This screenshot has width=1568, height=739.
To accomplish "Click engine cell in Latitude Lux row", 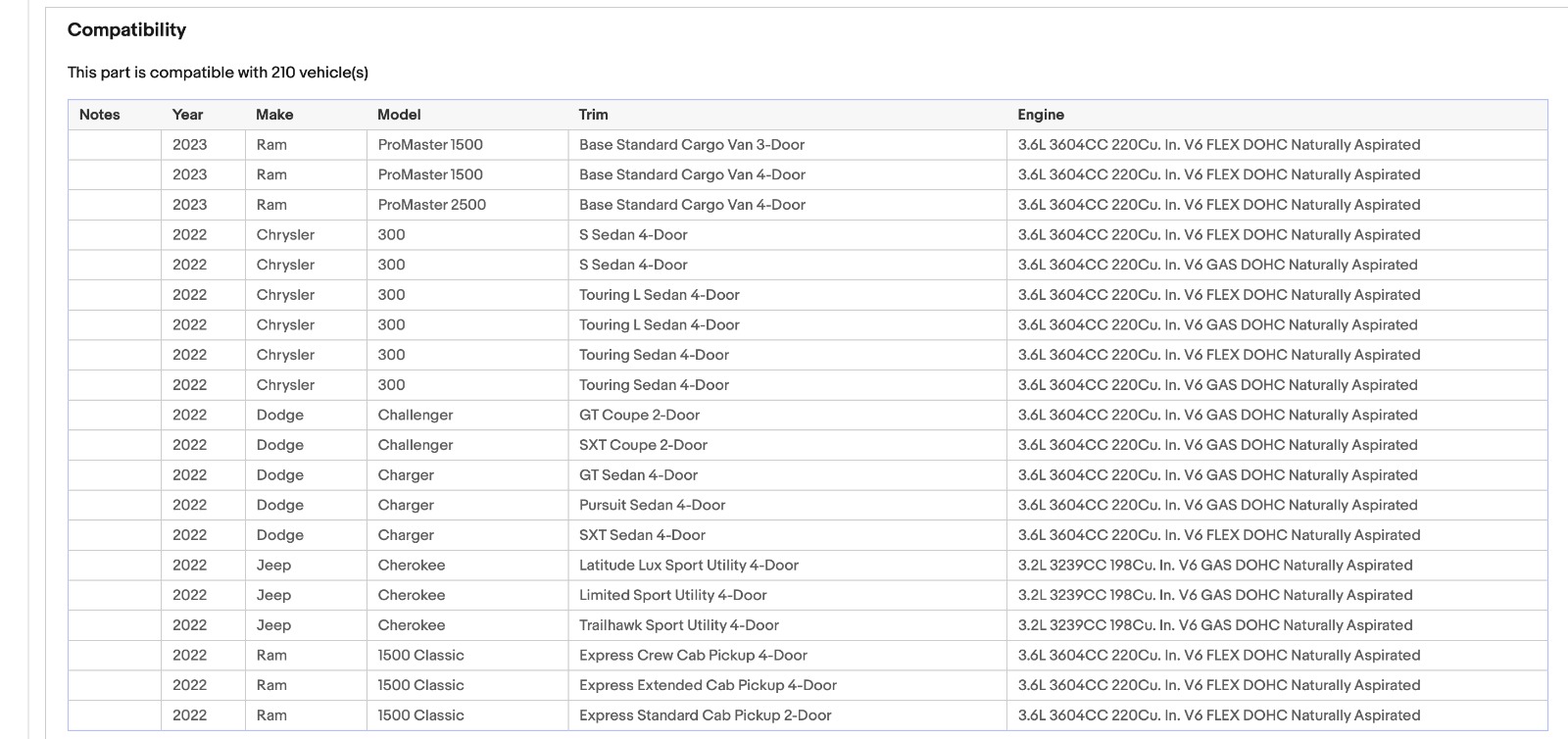I will coord(1277,566).
